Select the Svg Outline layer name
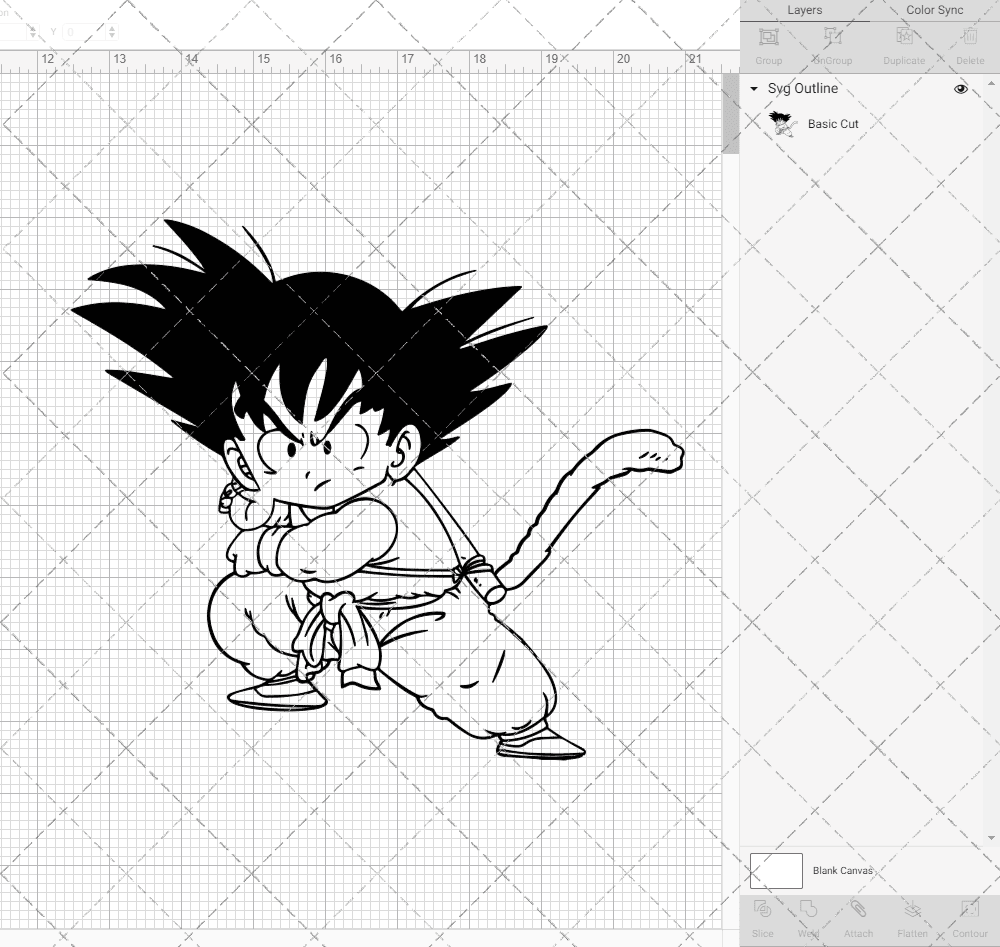The image size is (1000, 947). [x=802, y=89]
